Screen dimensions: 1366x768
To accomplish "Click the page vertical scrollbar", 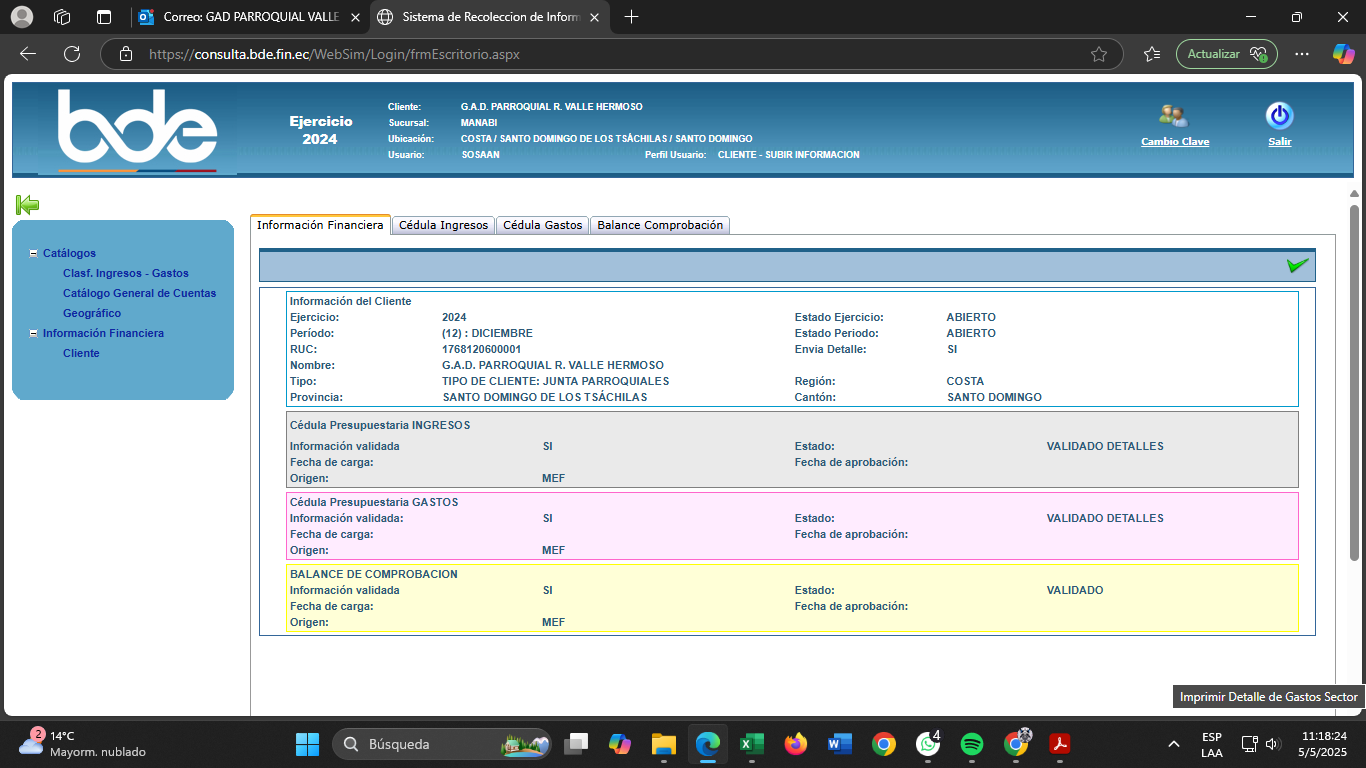I will (1354, 380).
